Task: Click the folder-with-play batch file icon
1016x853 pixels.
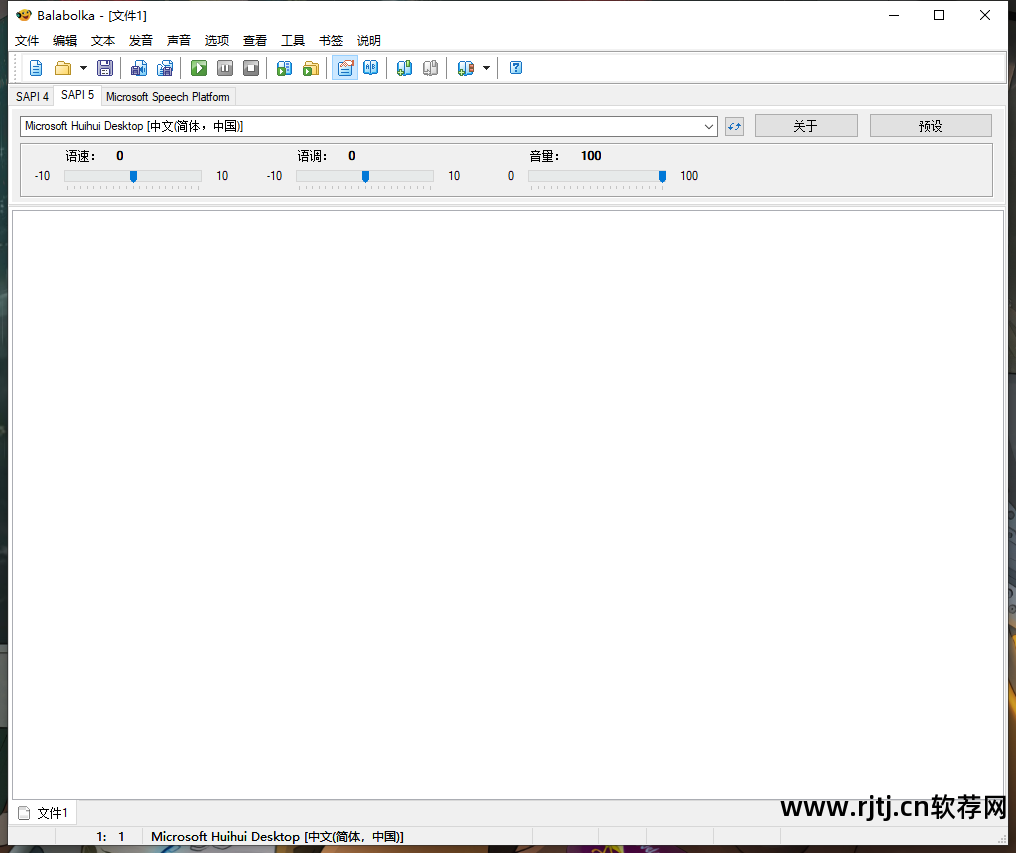Action: click(x=311, y=68)
